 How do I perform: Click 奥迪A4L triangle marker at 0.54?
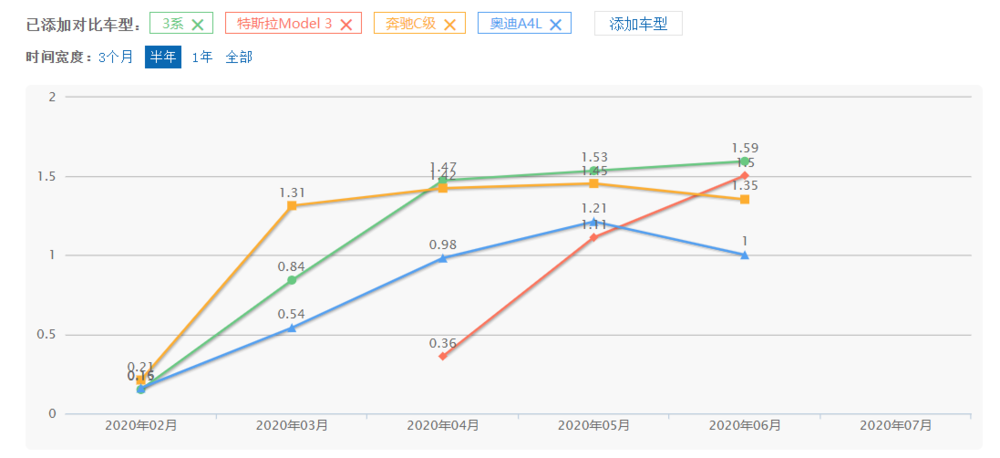coord(292,328)
